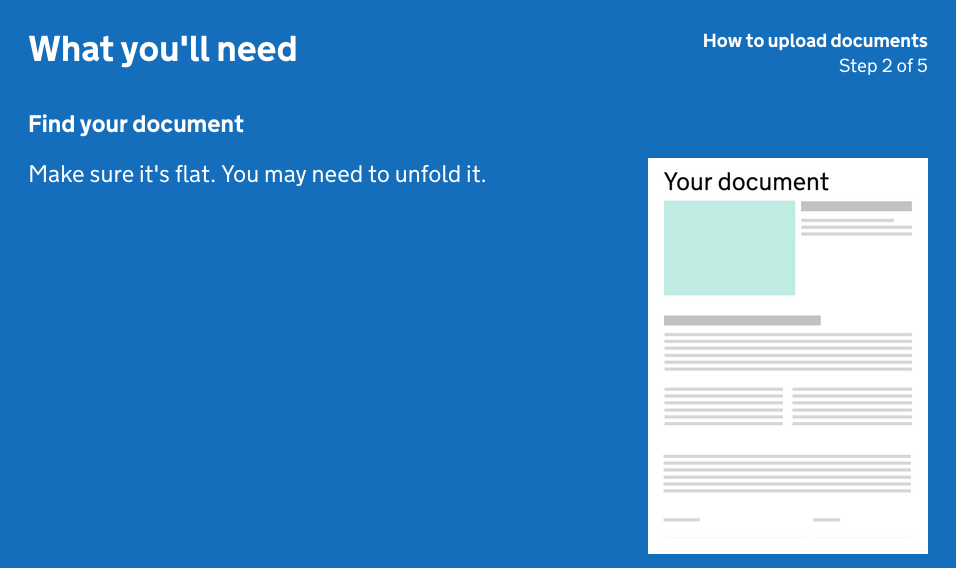Click the "You may need to unfold it" sentence
Image resolution: width=956 pixels, height=568 pixels.
(x=353, y=174)
